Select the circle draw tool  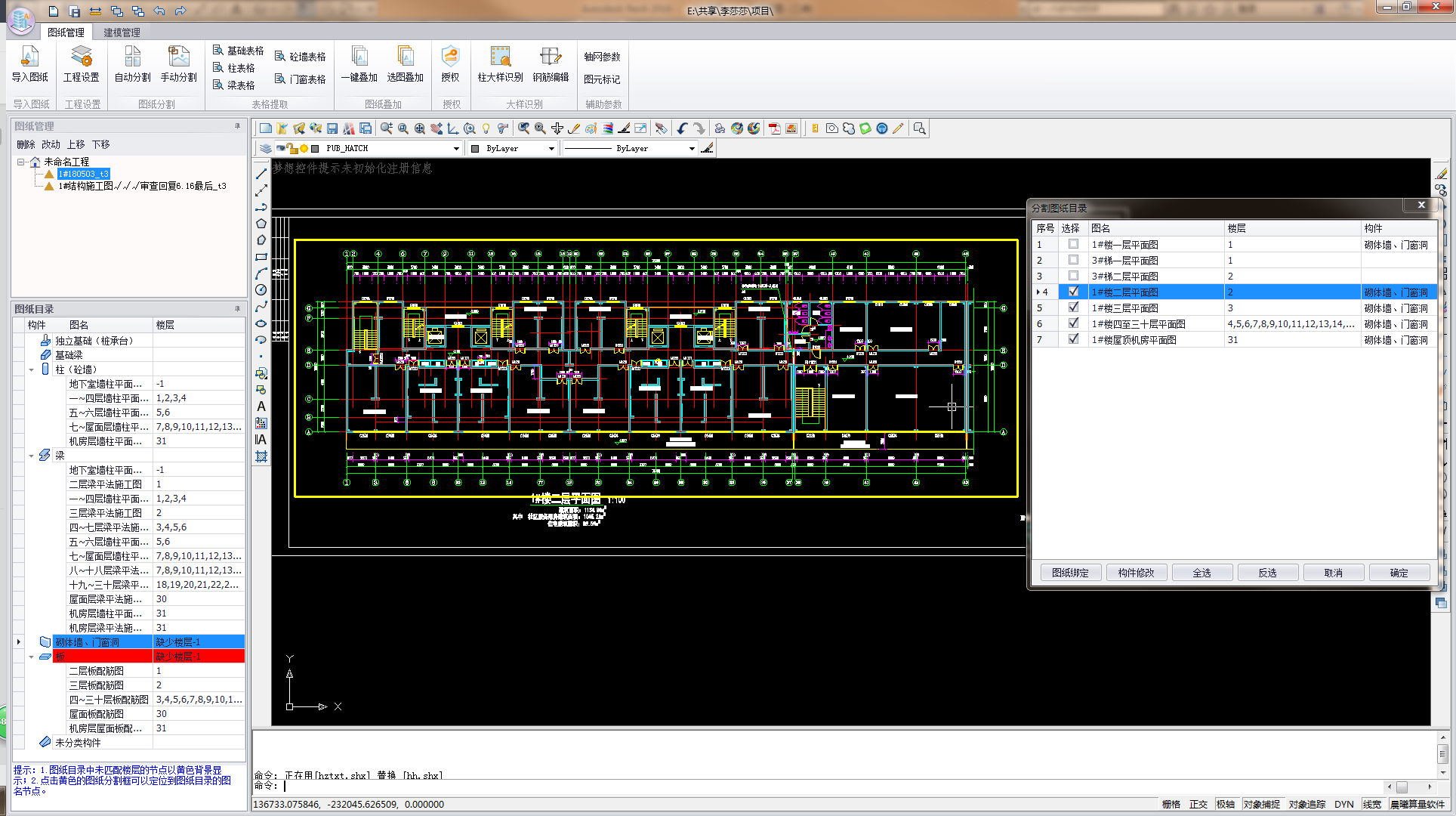[261, 290]
